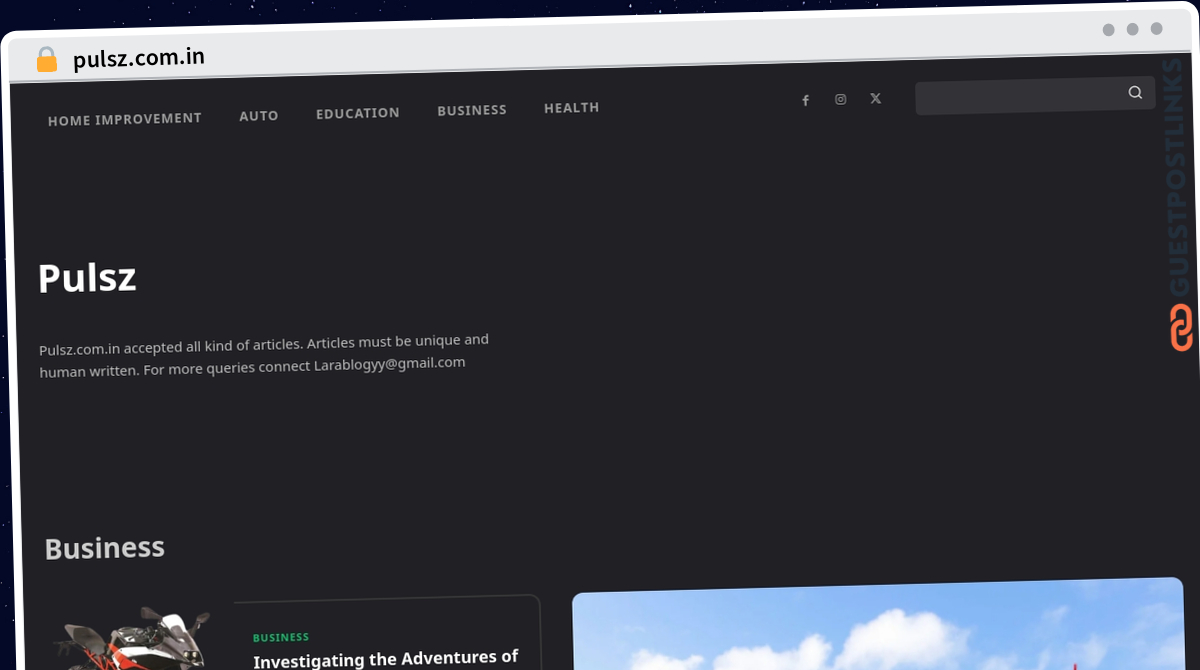This screenshot has width=1200, height=670.
Task: Open the Home Improvement menu
Action: (125, 119)
